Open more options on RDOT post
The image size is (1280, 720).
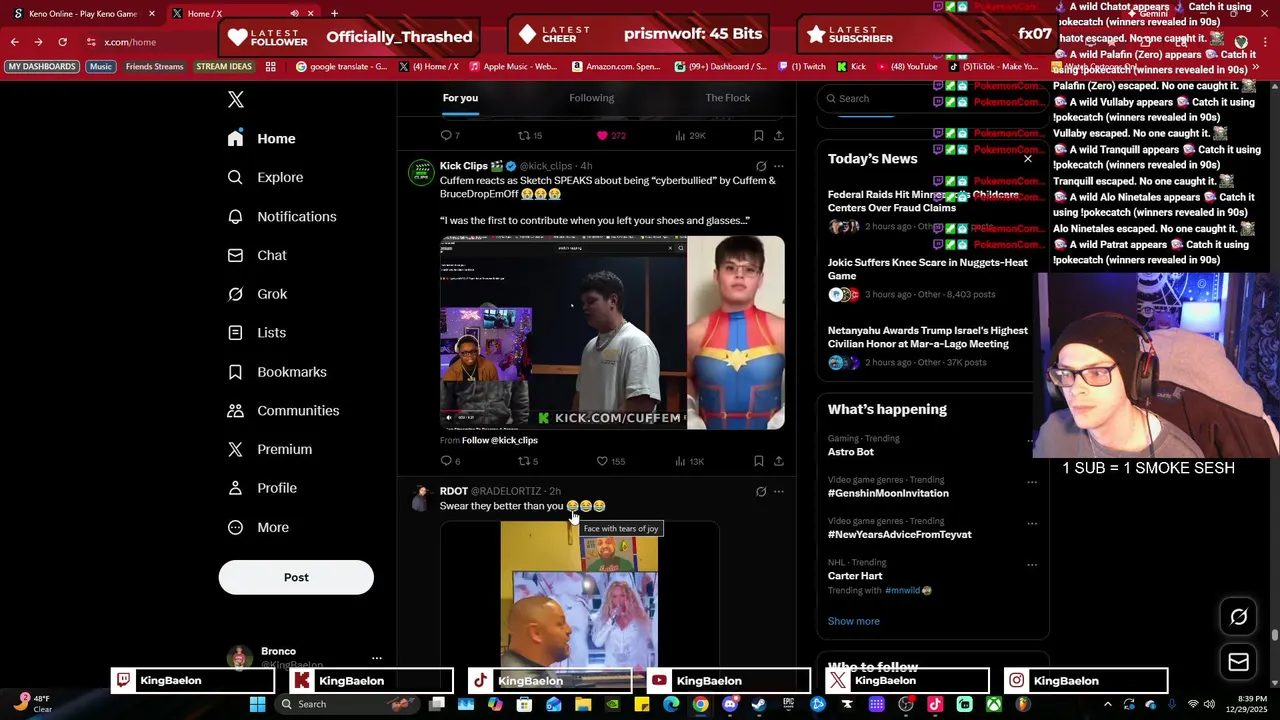point(779,491)
